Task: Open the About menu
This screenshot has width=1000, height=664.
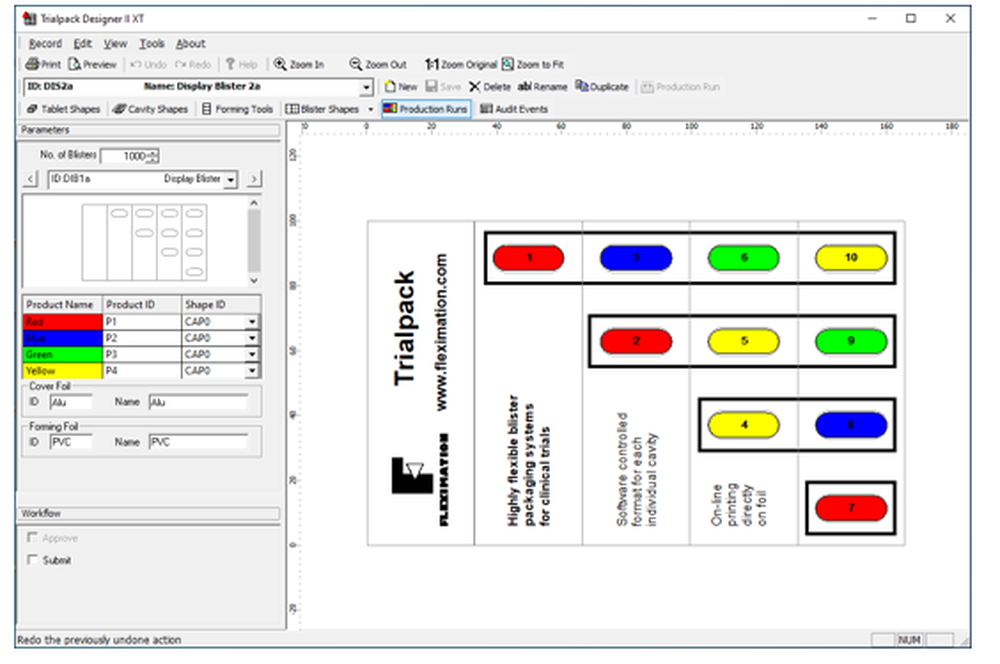Action: click(191, 43)
